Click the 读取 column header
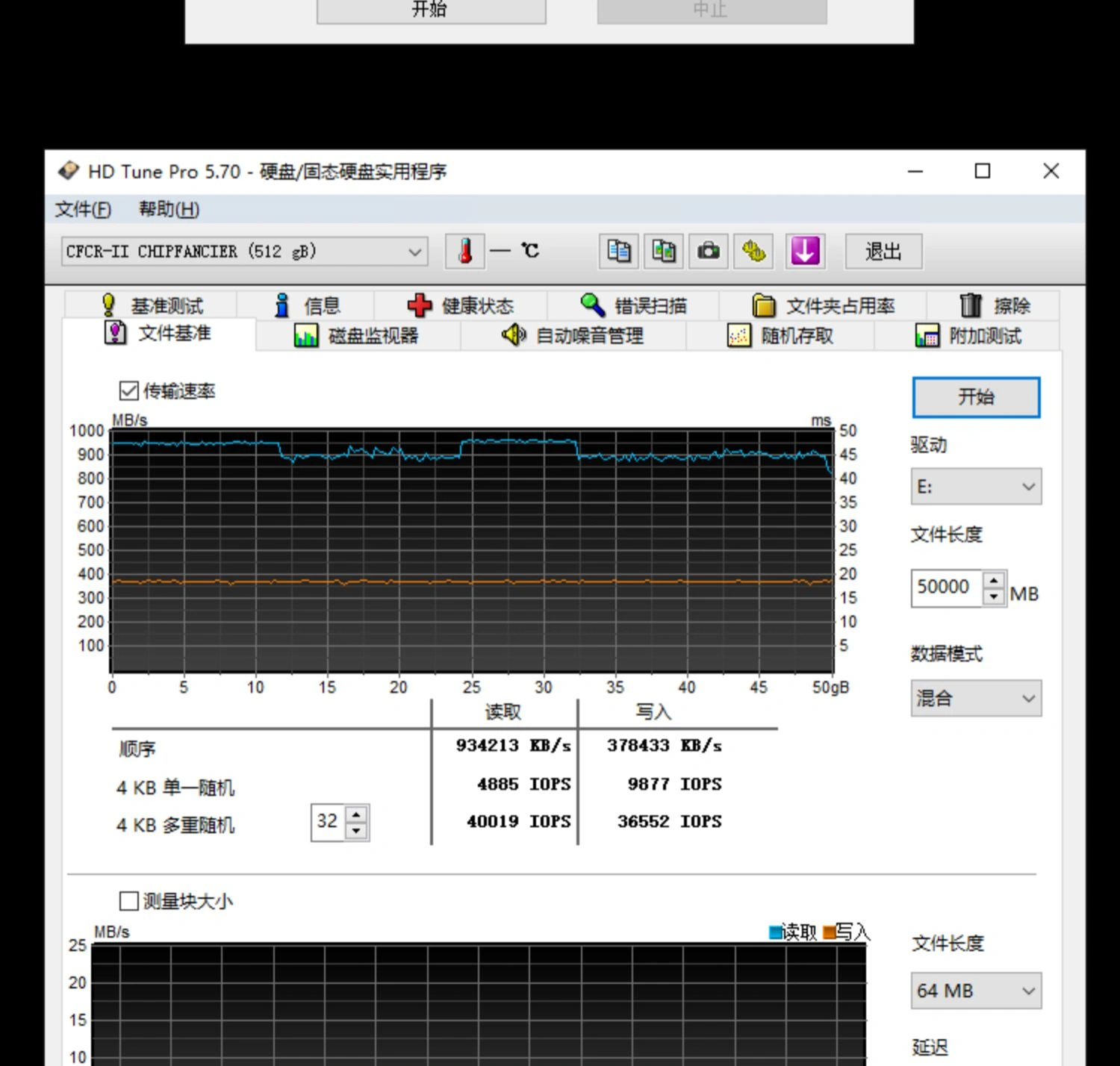1120x1066 pixels. coord(503,712)
